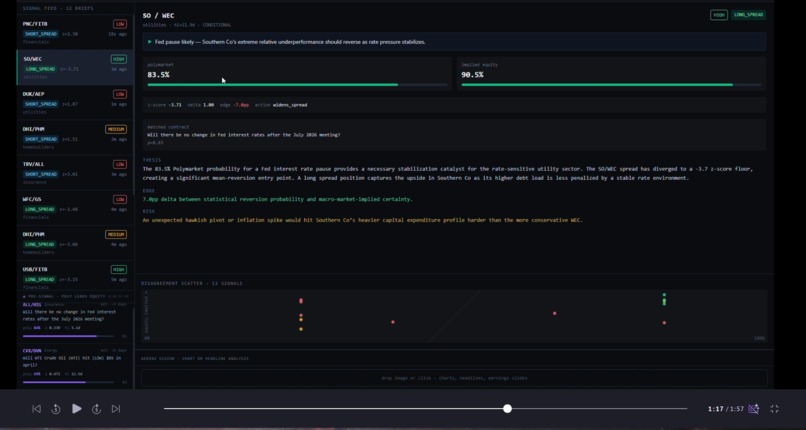Viewport: 806px width, 430px height.
Task: Click the drop image upload area
Action: (454, 378)
